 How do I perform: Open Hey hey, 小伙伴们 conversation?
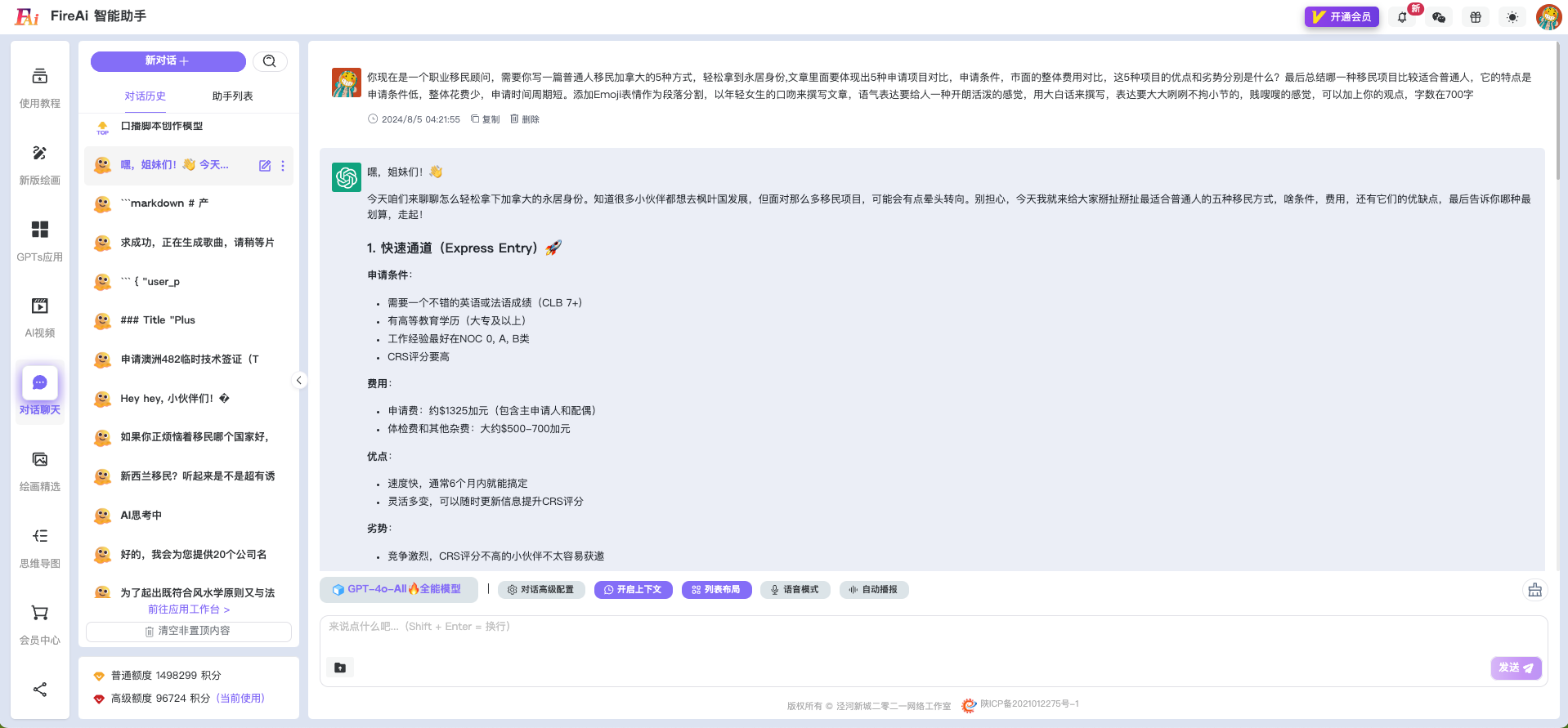pyautogui.click(x=189, y=399)
